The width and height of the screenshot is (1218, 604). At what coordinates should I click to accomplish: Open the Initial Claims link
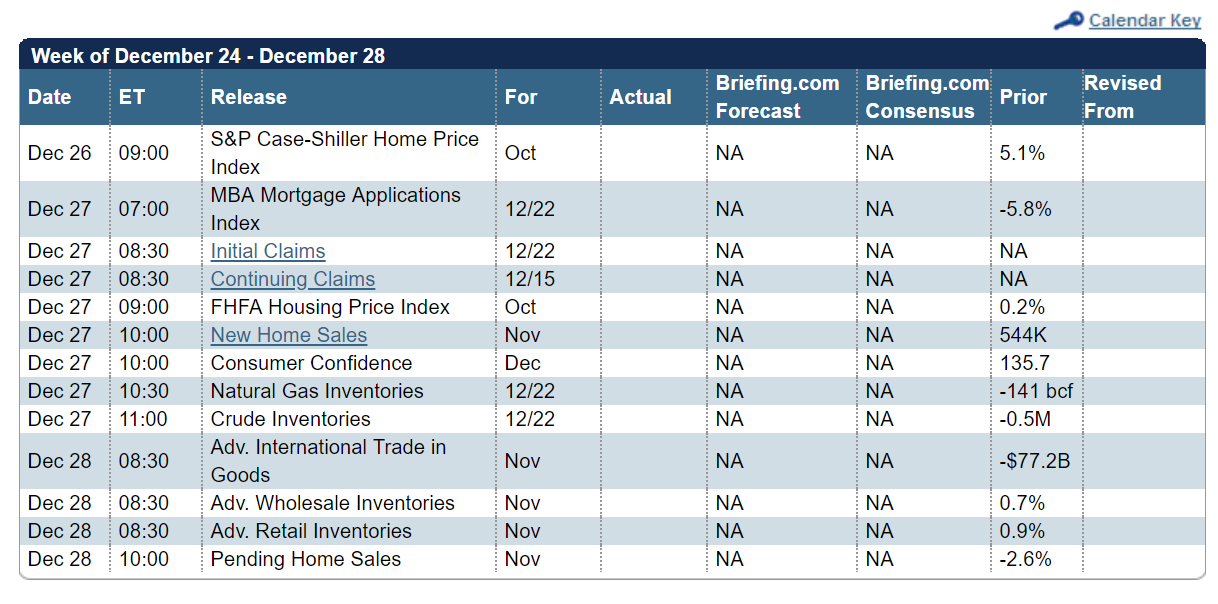tap(268, 251)
